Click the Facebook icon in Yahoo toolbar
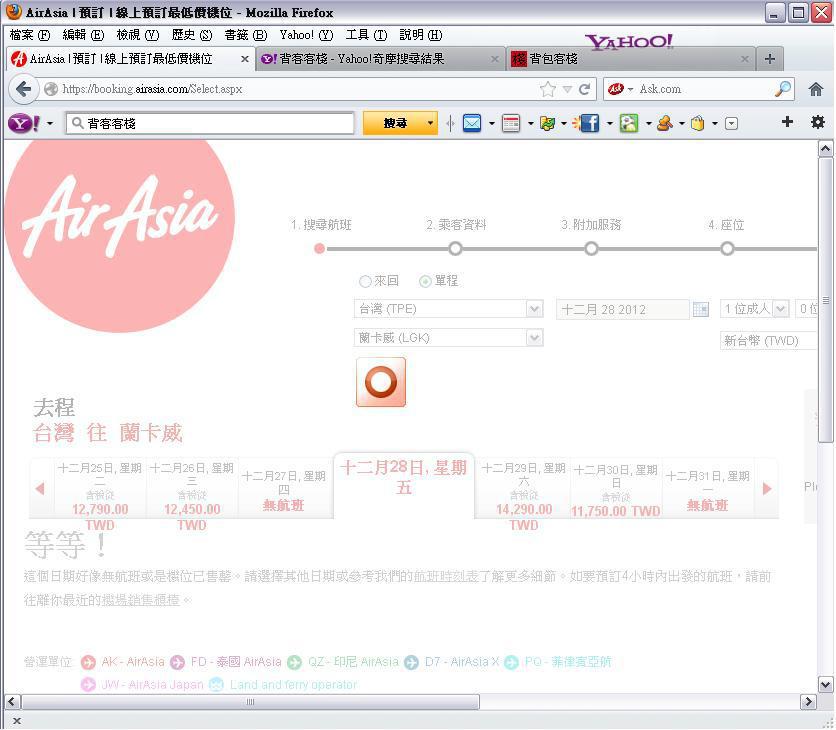 (589, 123)
